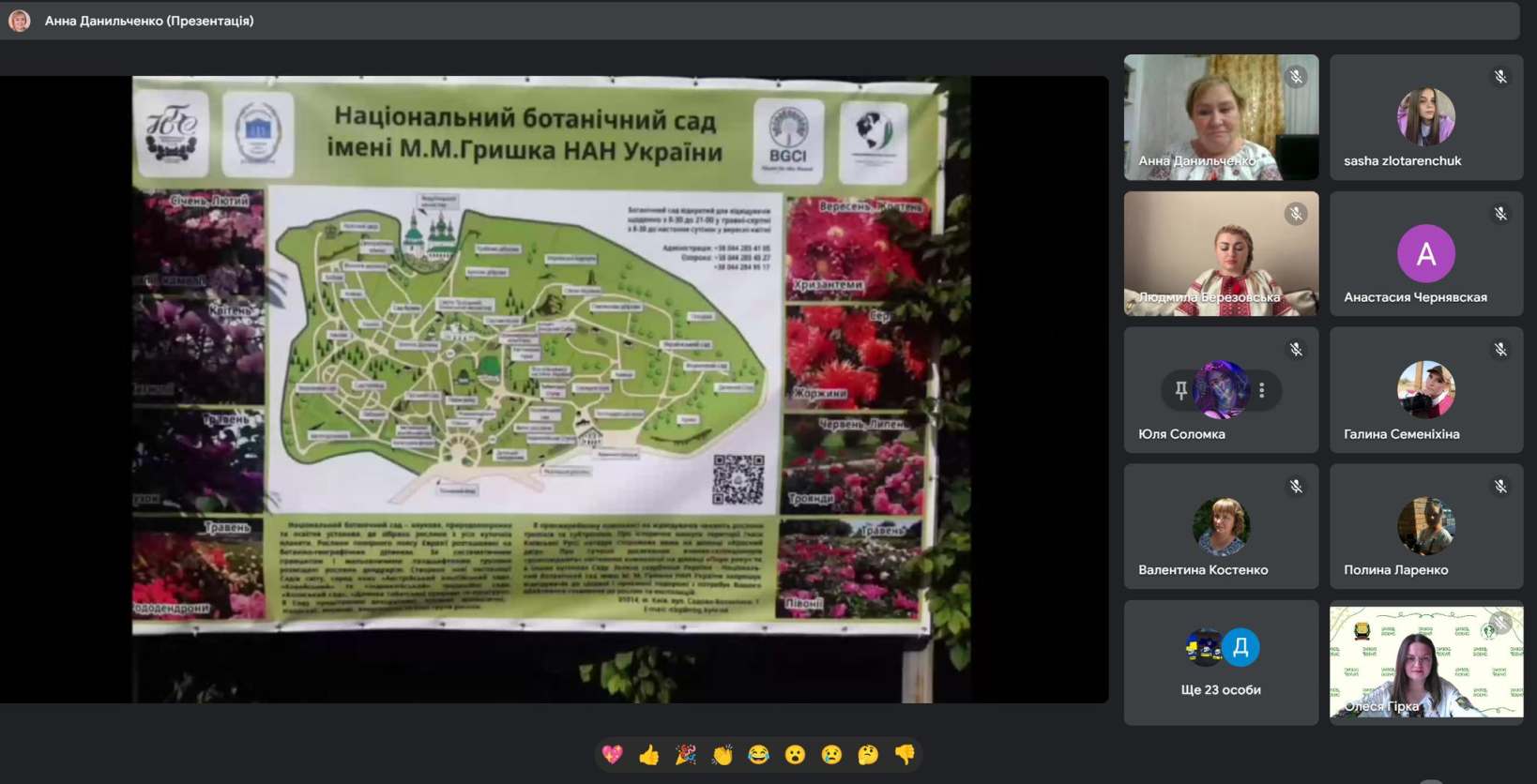
Task: Click muted mic icon on Полина Ларенко tile
Action: (1500, 486)
